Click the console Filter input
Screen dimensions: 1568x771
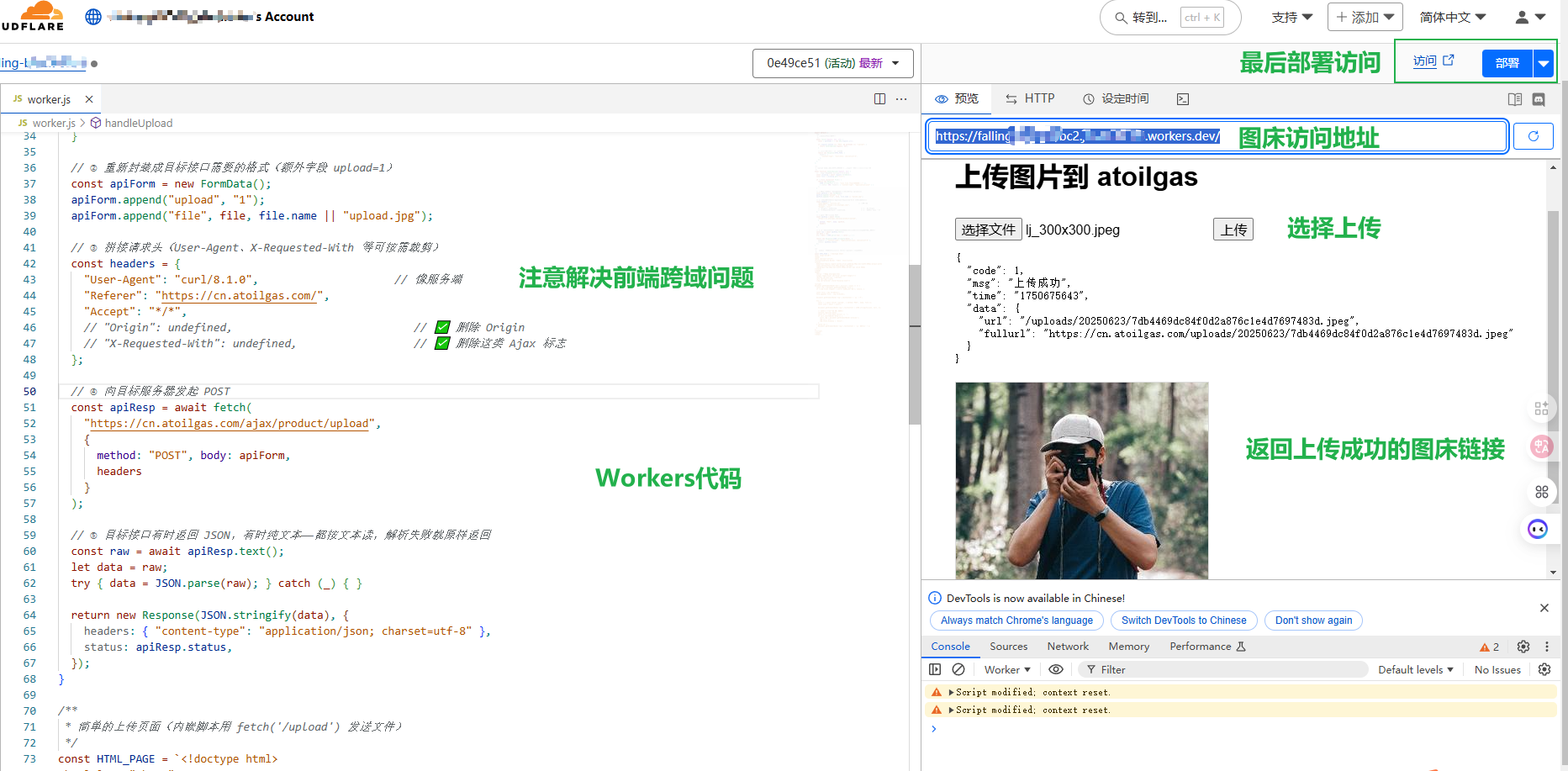click(x=1223, y=670)
